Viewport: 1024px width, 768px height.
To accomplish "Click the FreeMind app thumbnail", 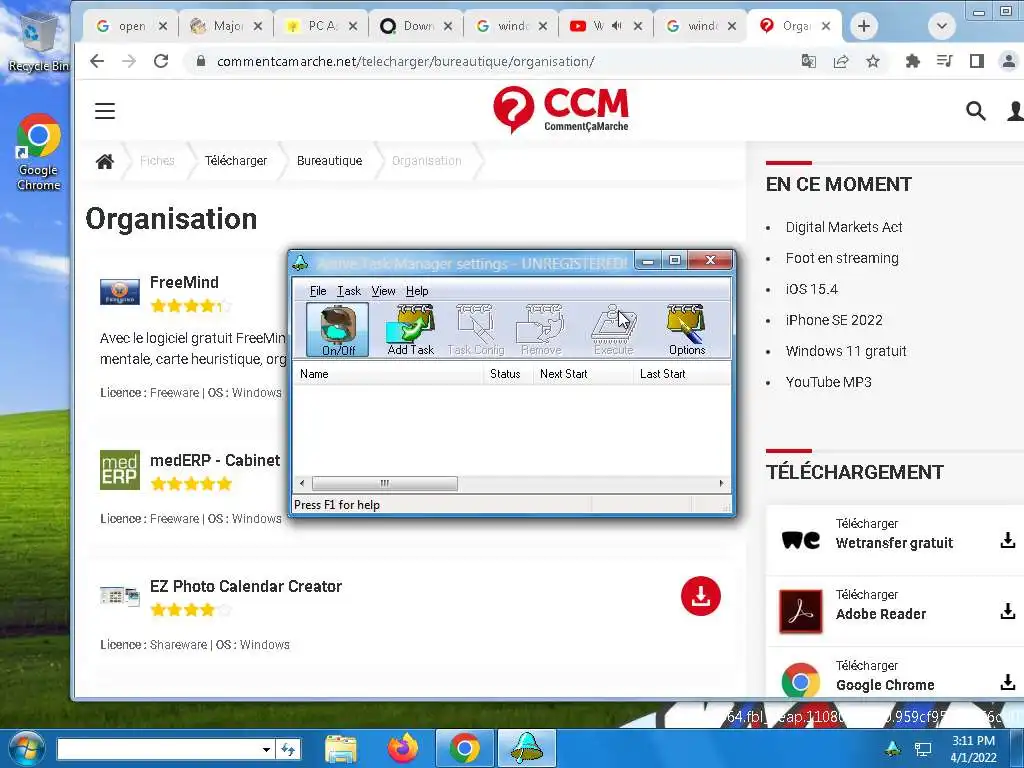I will pos(120,291).
